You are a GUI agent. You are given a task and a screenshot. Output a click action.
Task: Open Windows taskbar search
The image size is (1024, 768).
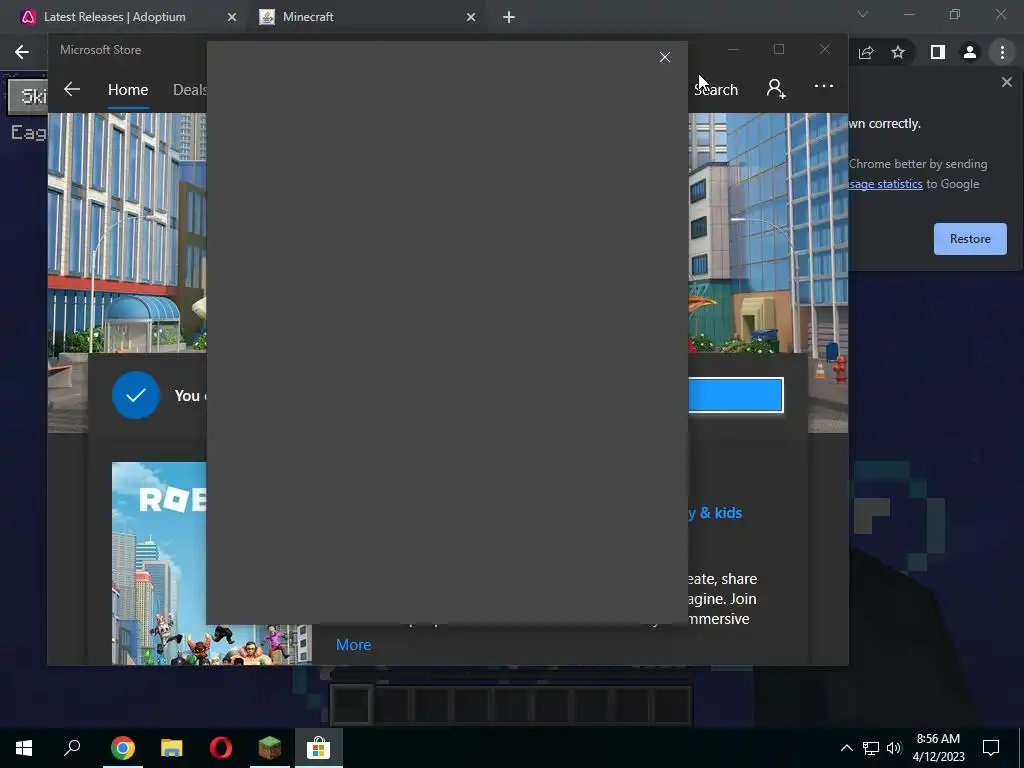[72, 748]
